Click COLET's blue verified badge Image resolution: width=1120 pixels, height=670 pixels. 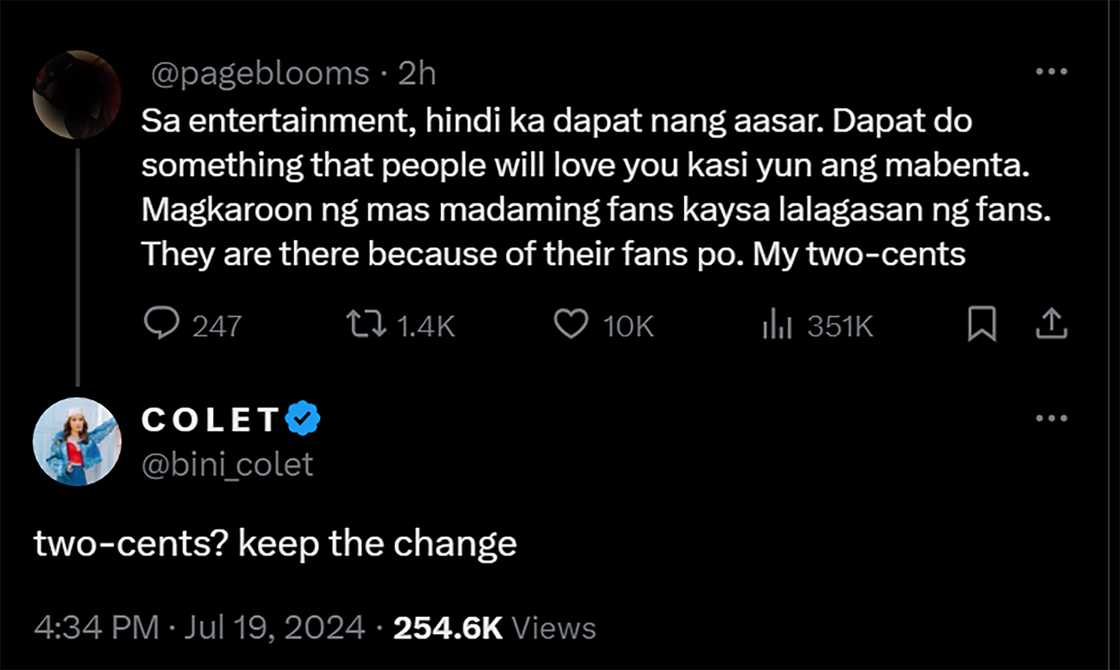(x=303, y=419)
